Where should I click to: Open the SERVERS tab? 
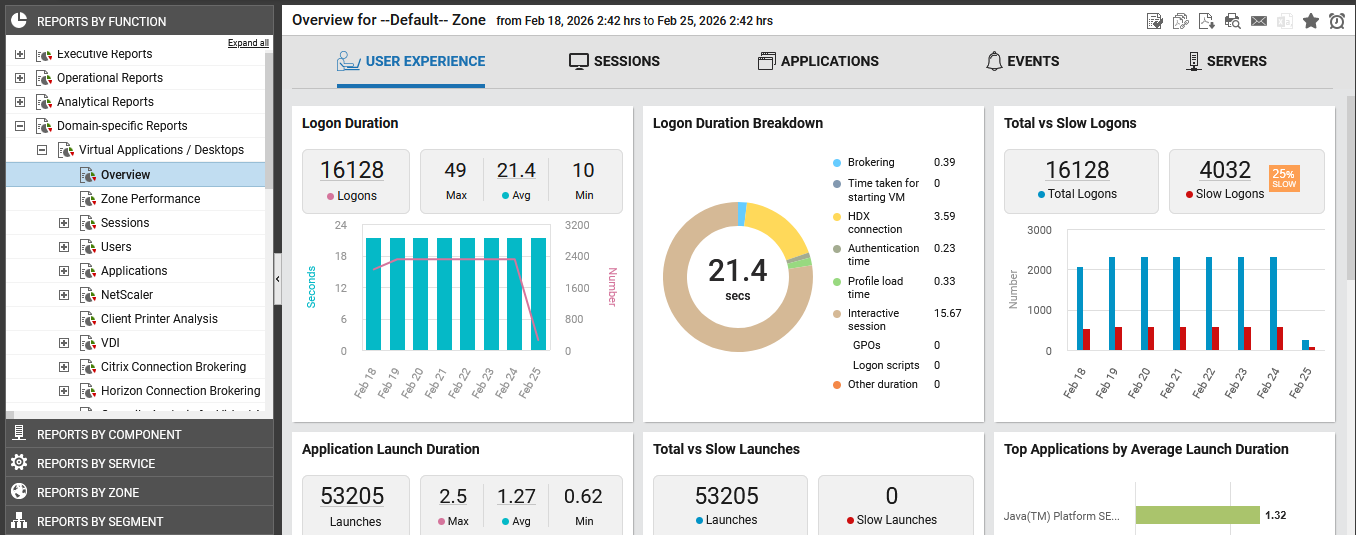coord(1225,61)
